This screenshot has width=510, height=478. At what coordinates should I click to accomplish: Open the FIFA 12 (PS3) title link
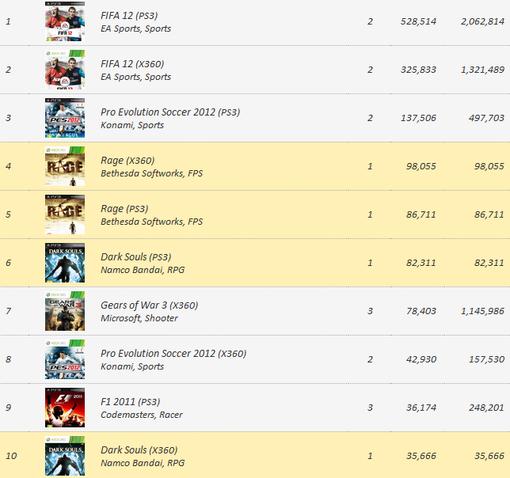pos(129,16)
